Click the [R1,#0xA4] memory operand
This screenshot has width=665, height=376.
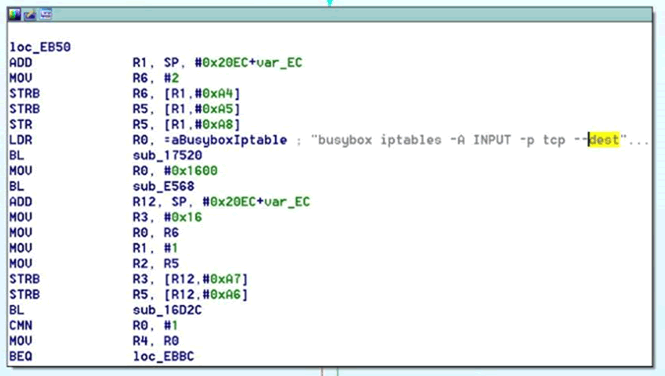[202, 94]
